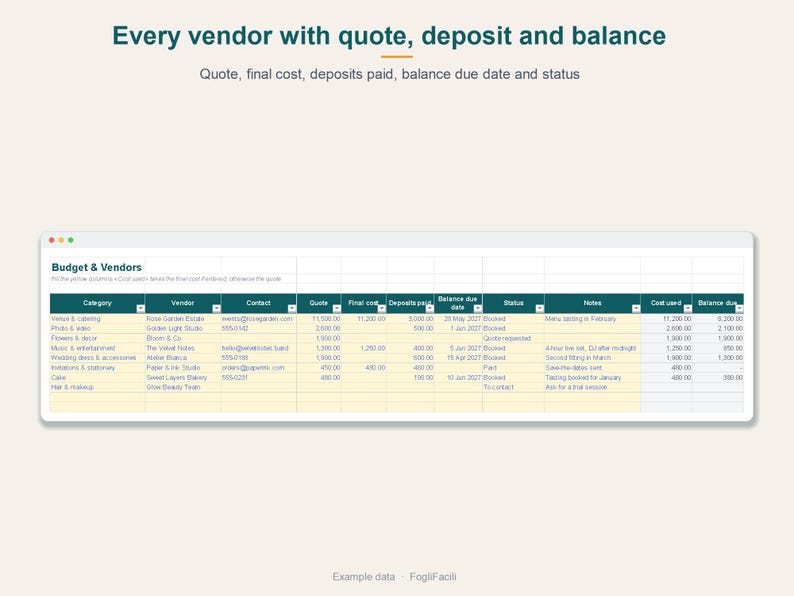Select the 'The Velvet Notes' vendor cell

pos(183,348)
